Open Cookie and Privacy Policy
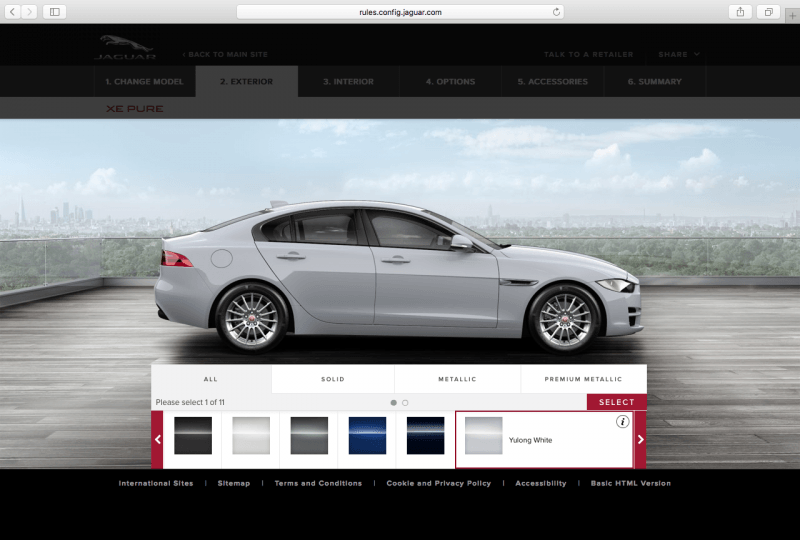Image resolution: width=800 pixels, height=540 pixels. (439, 483)
